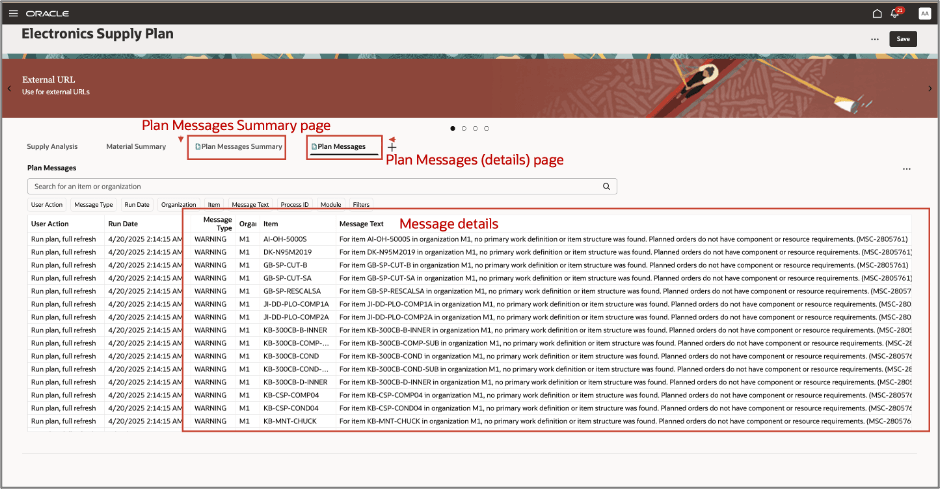Switch to Supply Analysis tab
Viewport: 940px width, 490px height.
(x=52, y=146)
